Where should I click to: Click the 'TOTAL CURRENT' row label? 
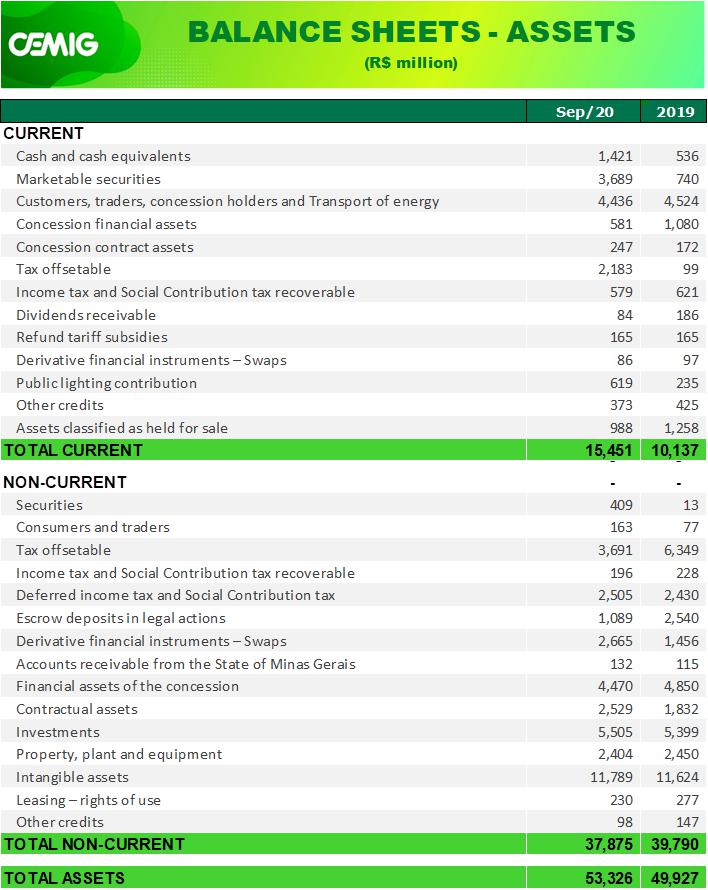tap(74, 450)
